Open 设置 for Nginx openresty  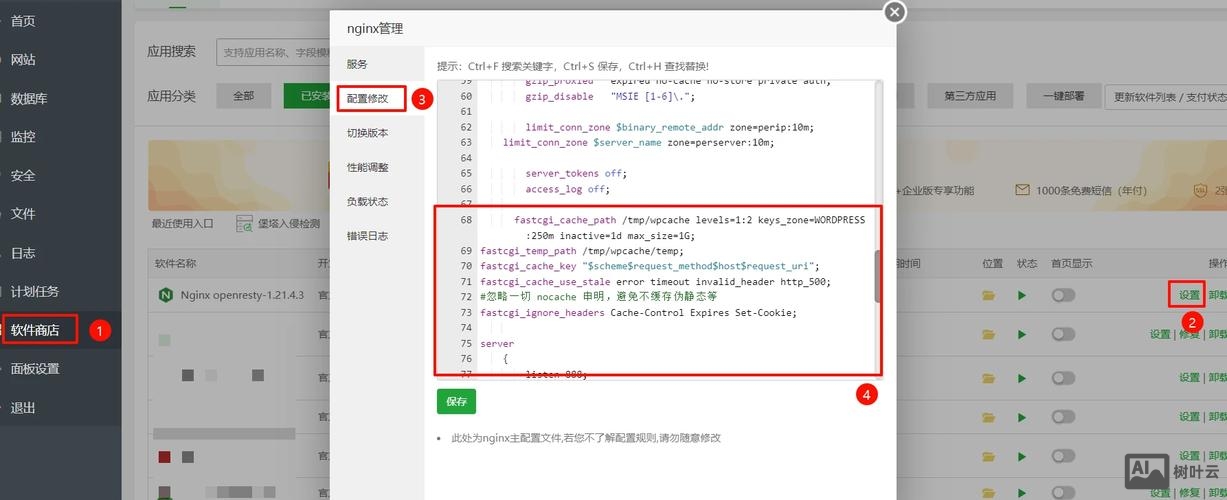[x=1188, y=295]
